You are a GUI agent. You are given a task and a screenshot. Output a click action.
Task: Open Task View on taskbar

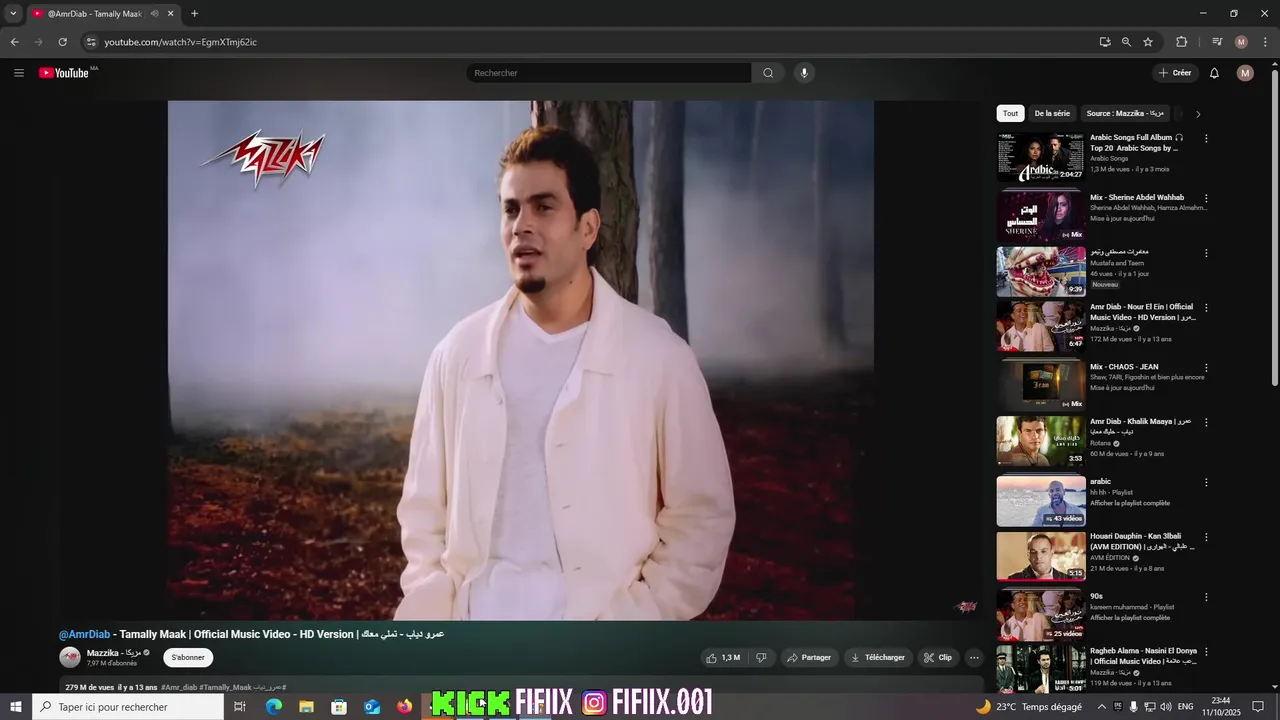point(240,706)
